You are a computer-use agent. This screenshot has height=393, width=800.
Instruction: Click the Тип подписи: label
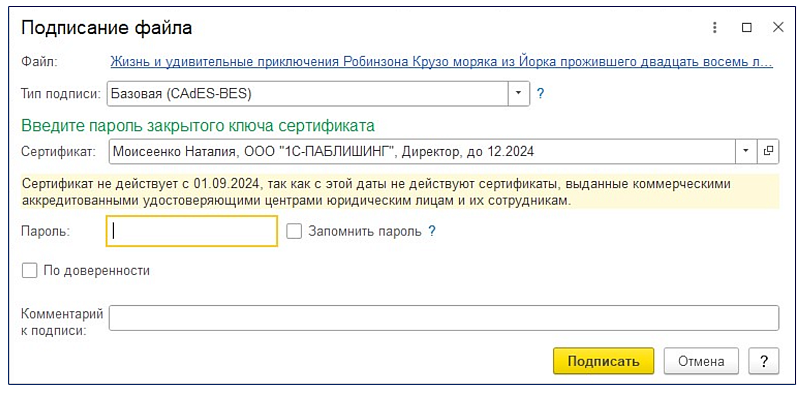pos(62,93)
